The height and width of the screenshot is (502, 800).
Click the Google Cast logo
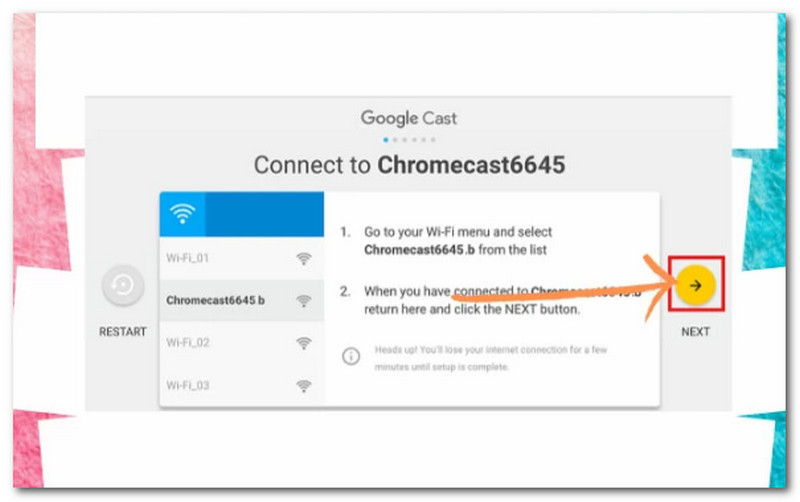point(409,118)
